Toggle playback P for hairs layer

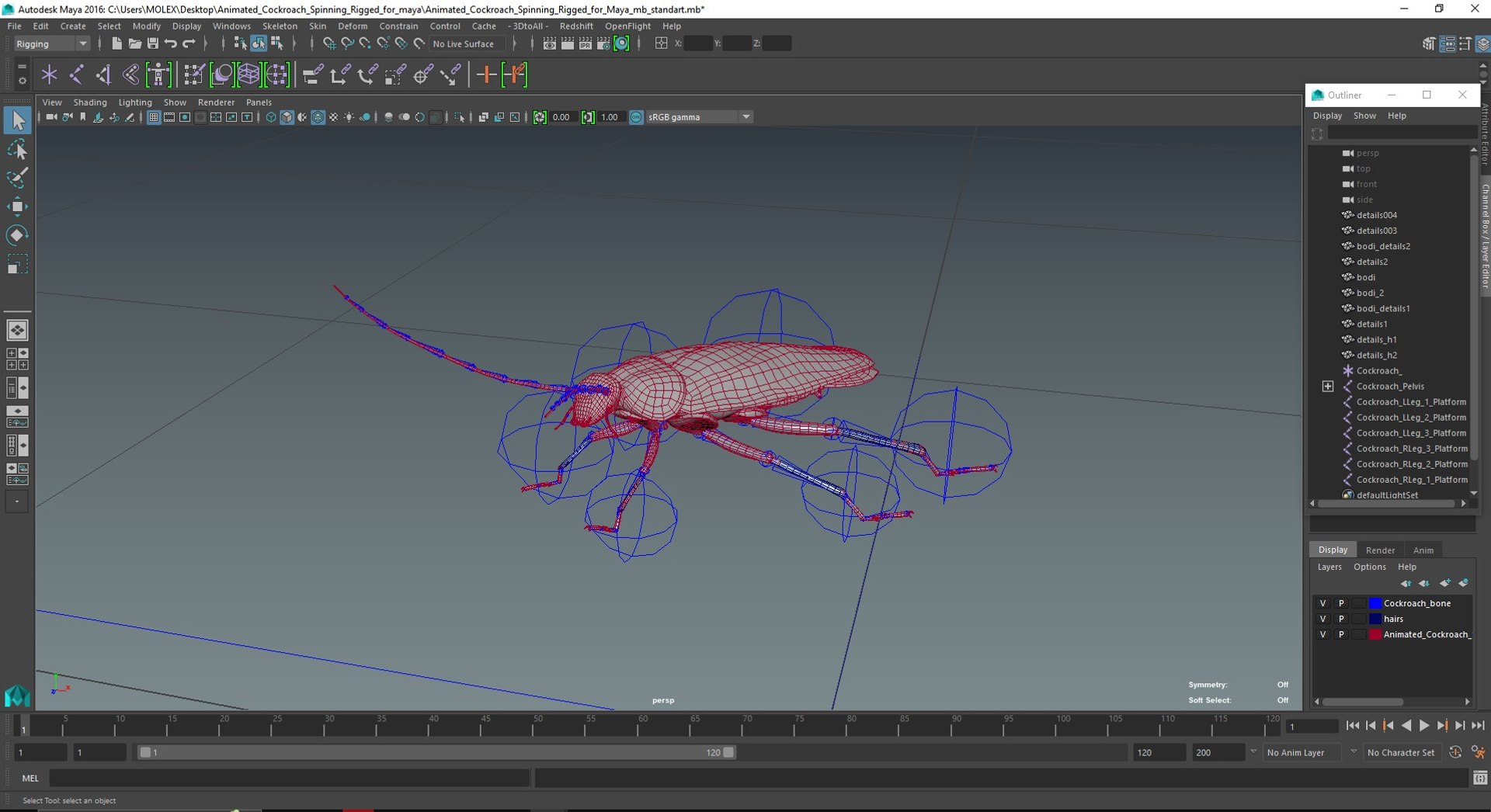click(1340, 619)
